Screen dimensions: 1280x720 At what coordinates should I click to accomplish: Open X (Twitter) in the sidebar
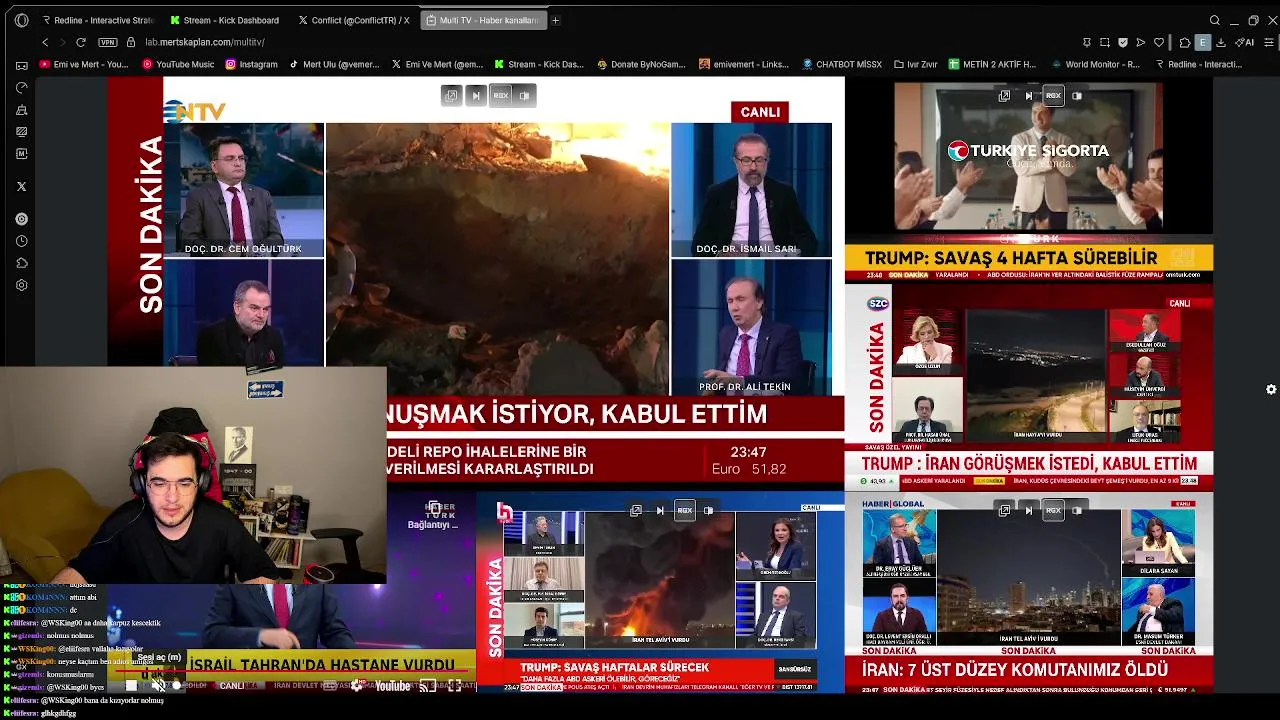[x=21, y=186]
